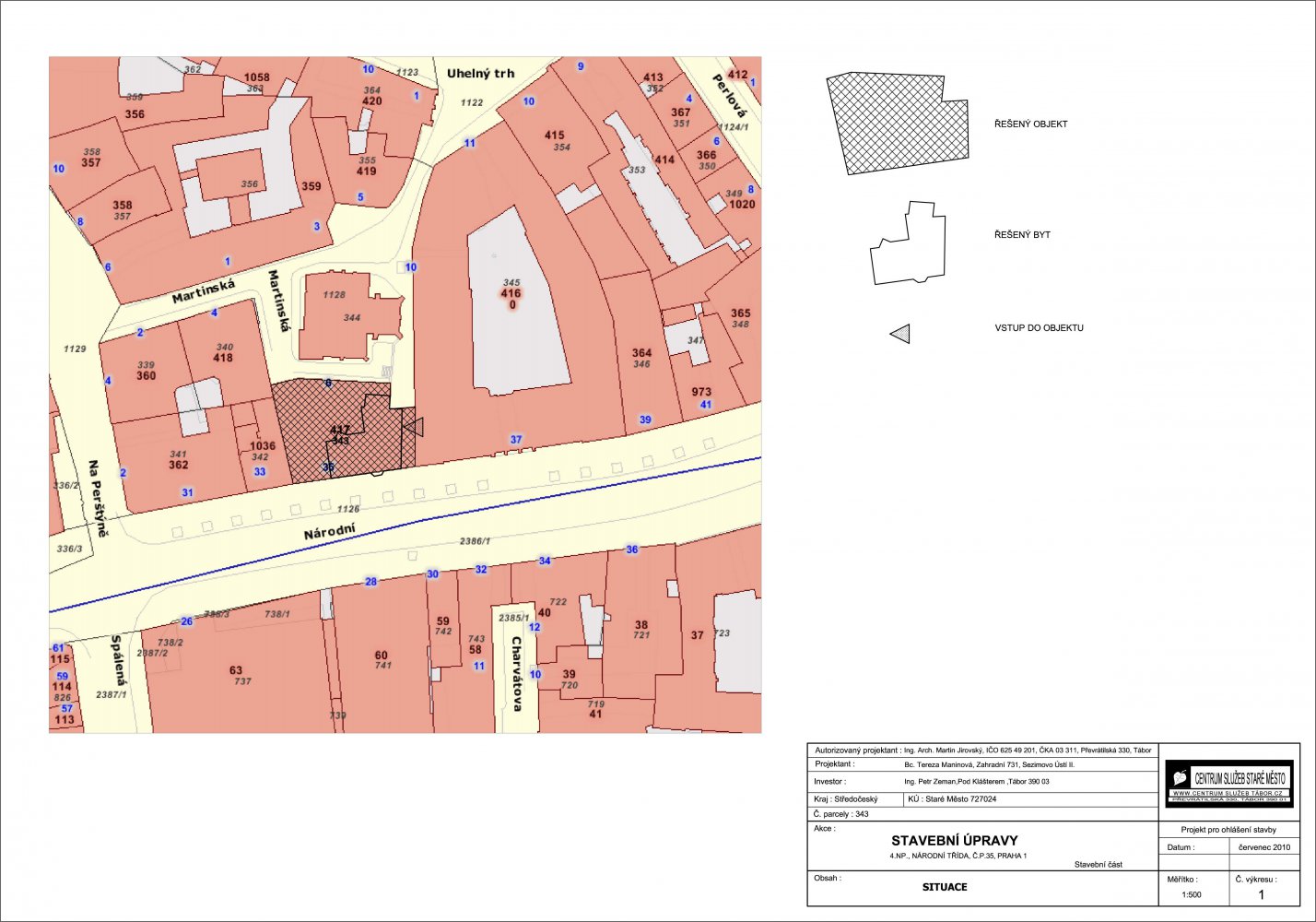Image resolution: width=1316 pixels, height=922 pixels.
Task: Click the hatched ŘEŠENÝ OBJEKT legend symbol
Action: (897, 124)
